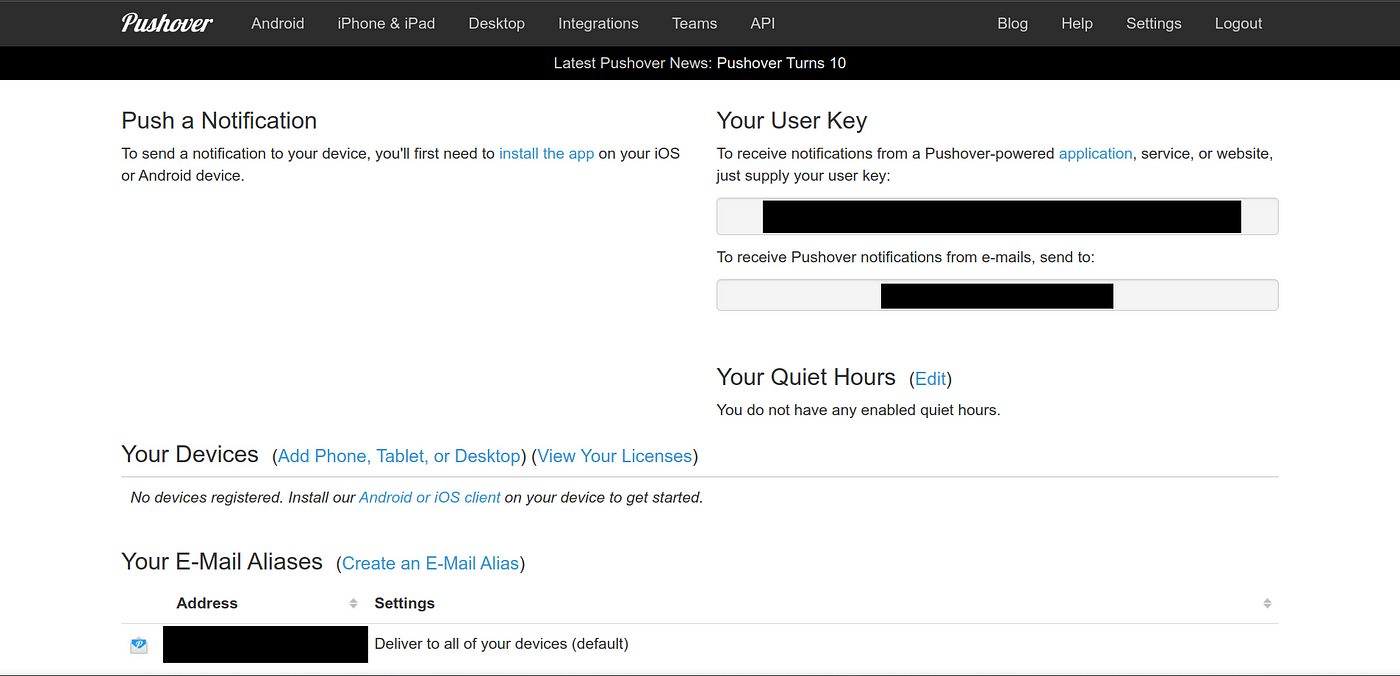Viewport: 1400px width, 676px height.
Task: Go to the Integrations page
Action: click(598, 23)
